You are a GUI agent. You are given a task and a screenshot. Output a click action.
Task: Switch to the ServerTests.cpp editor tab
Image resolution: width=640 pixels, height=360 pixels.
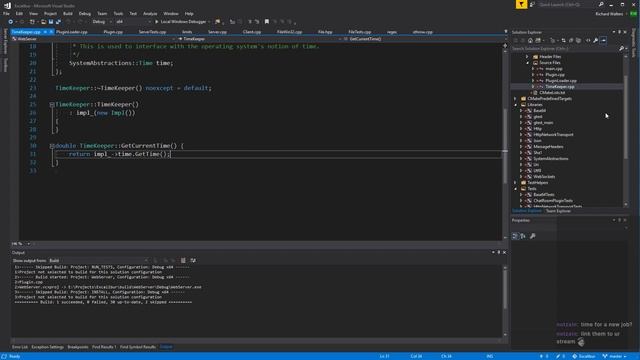(152, 32)
